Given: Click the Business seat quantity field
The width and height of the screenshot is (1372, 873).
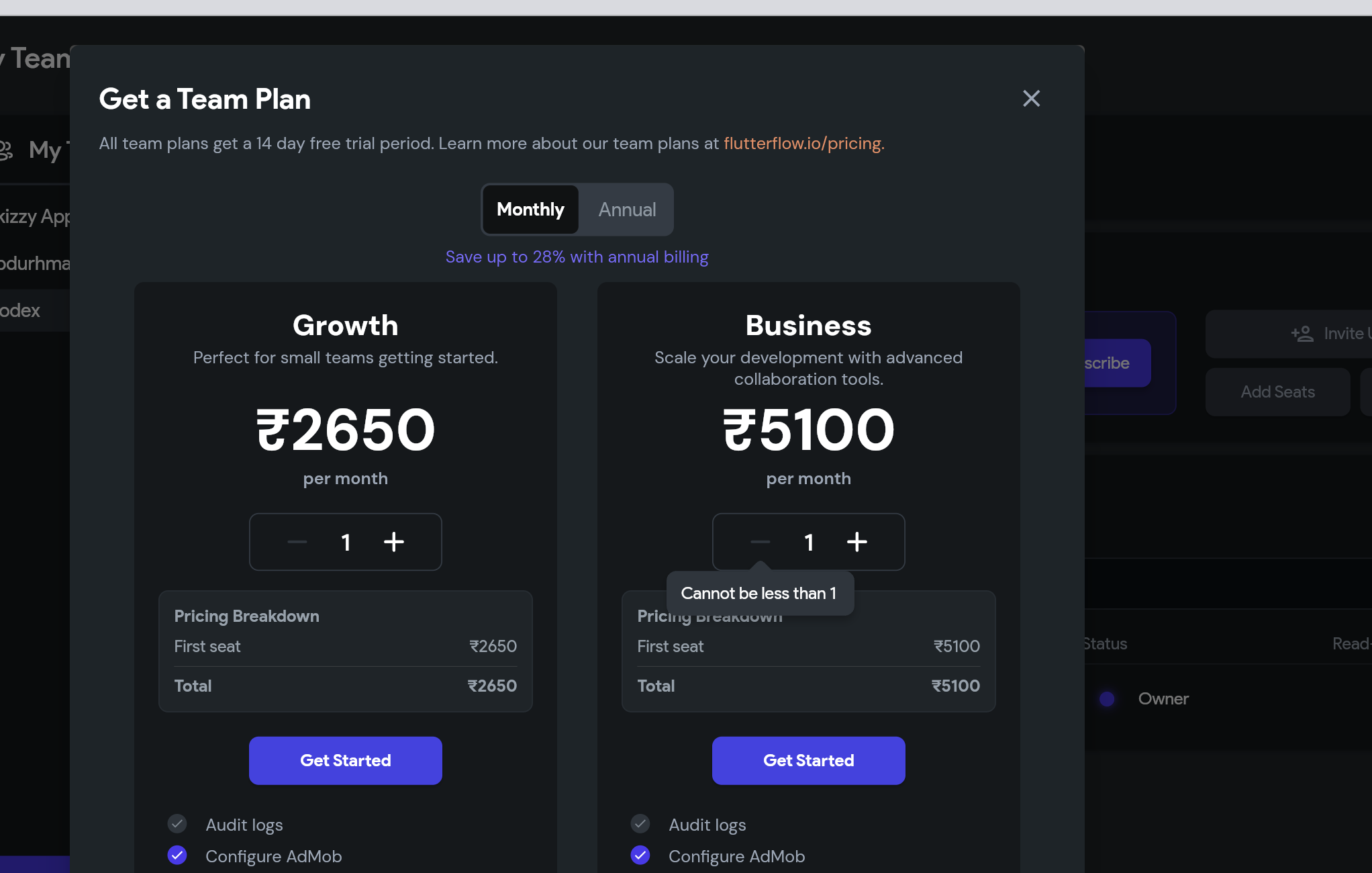Looking at the screenshot, I should pos(809,542).
